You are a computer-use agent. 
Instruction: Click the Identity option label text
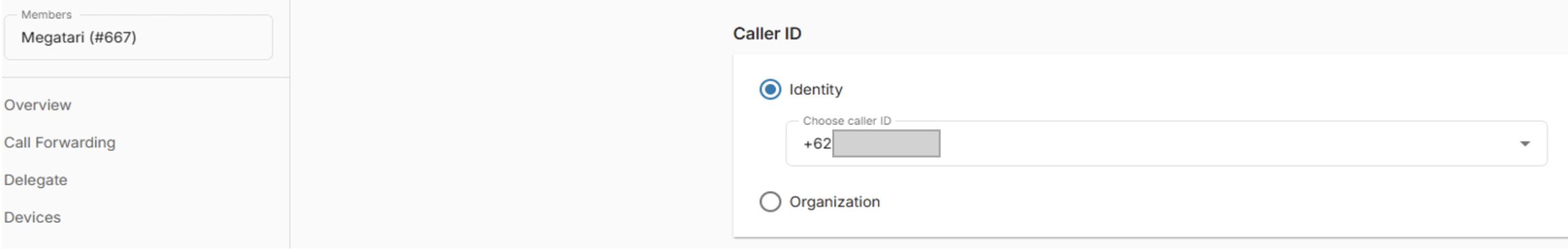point(815,89)
